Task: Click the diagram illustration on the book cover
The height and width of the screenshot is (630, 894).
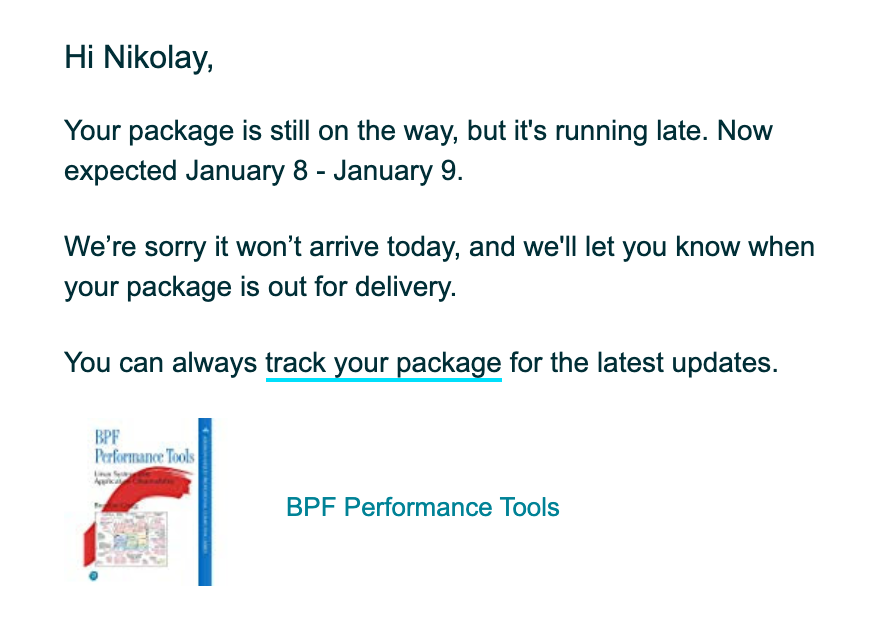Action: [132, 538]
